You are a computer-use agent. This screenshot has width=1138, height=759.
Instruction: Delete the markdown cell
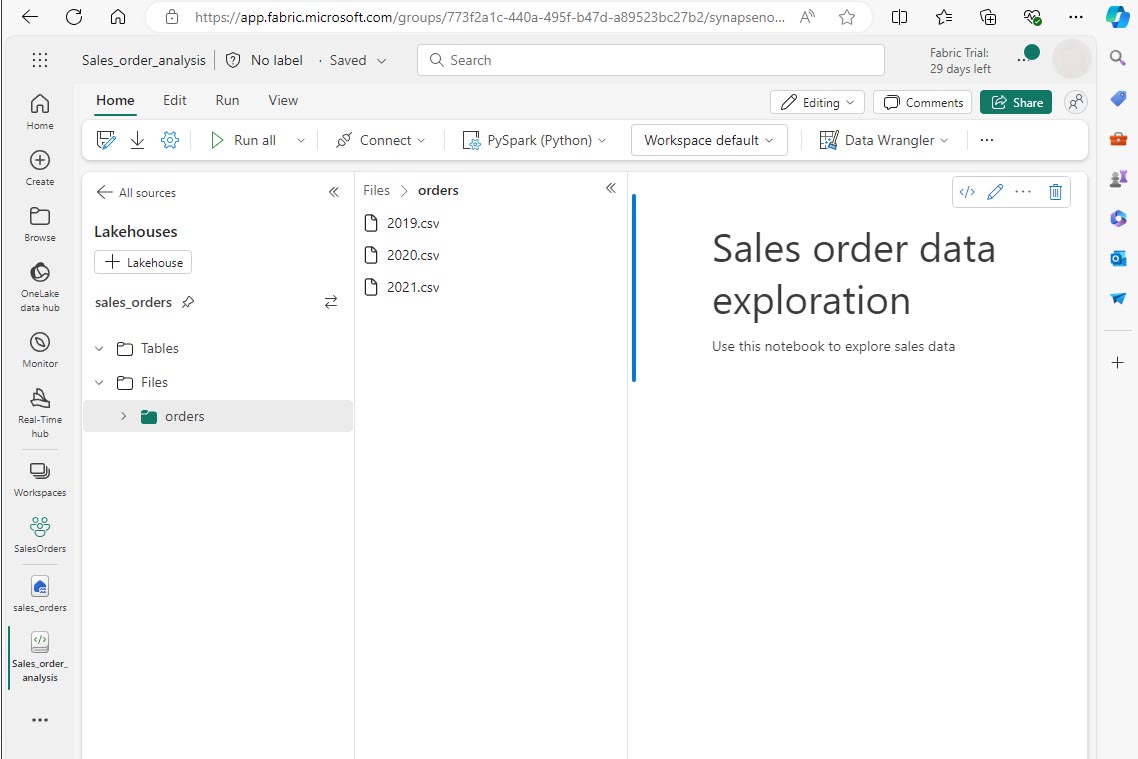(1055, 192)
